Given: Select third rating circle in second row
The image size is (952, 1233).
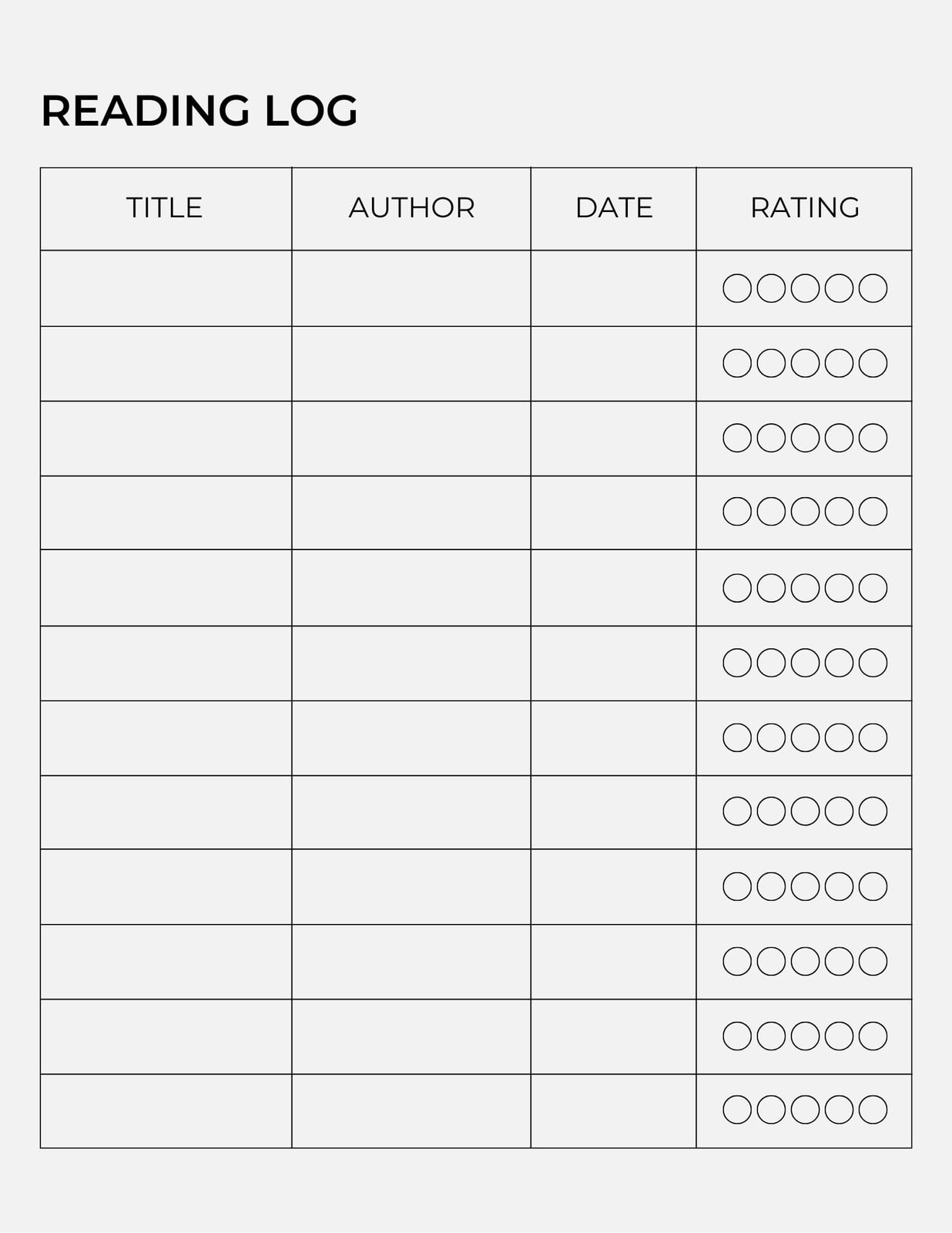Looking at the screenshot, I should coord(805,363).
